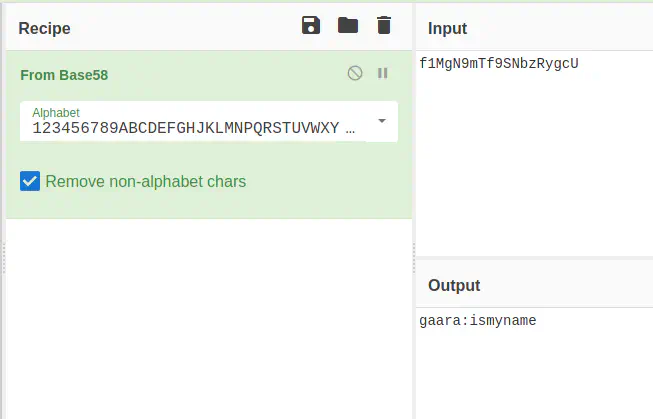Disable the From Base58 operation

[x=355, y=74]
